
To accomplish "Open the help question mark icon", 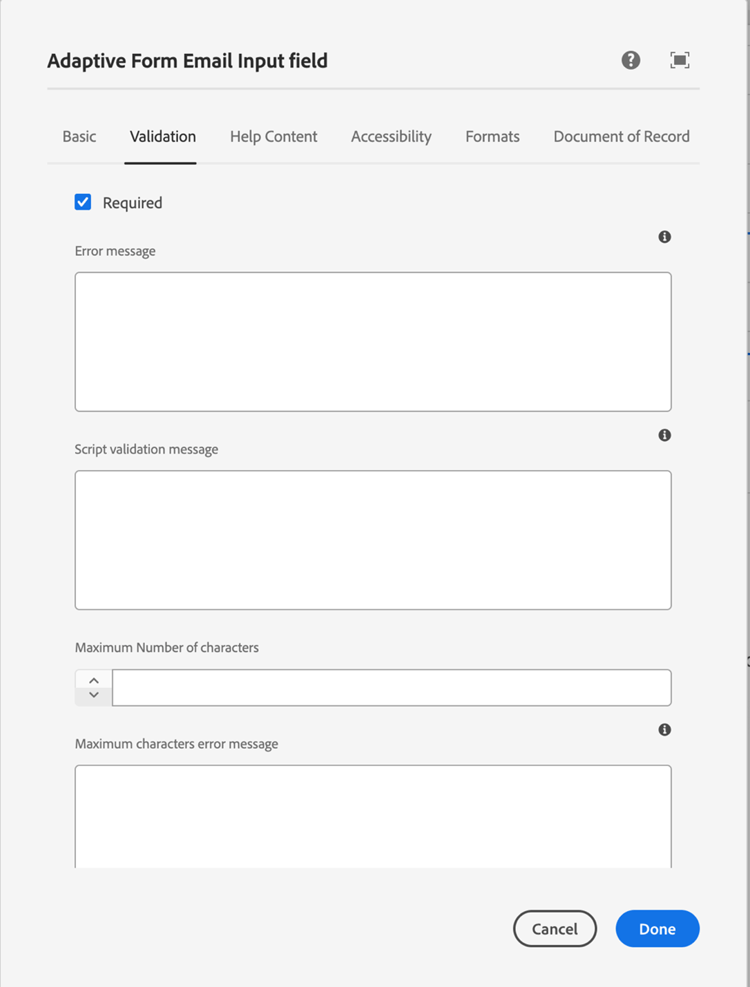I will 631,60.
